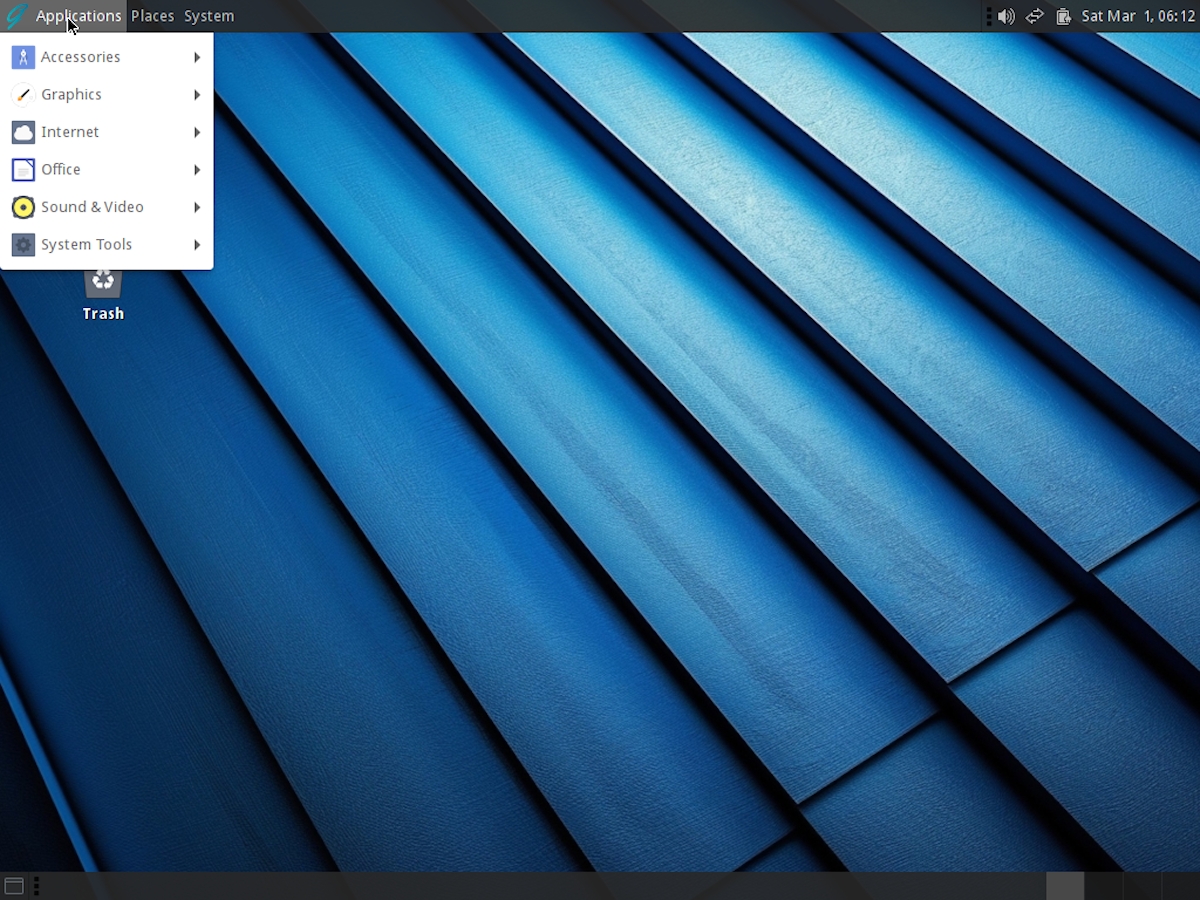
Task: Click the Graphics paintbrush icon
Action: (23, 95)
